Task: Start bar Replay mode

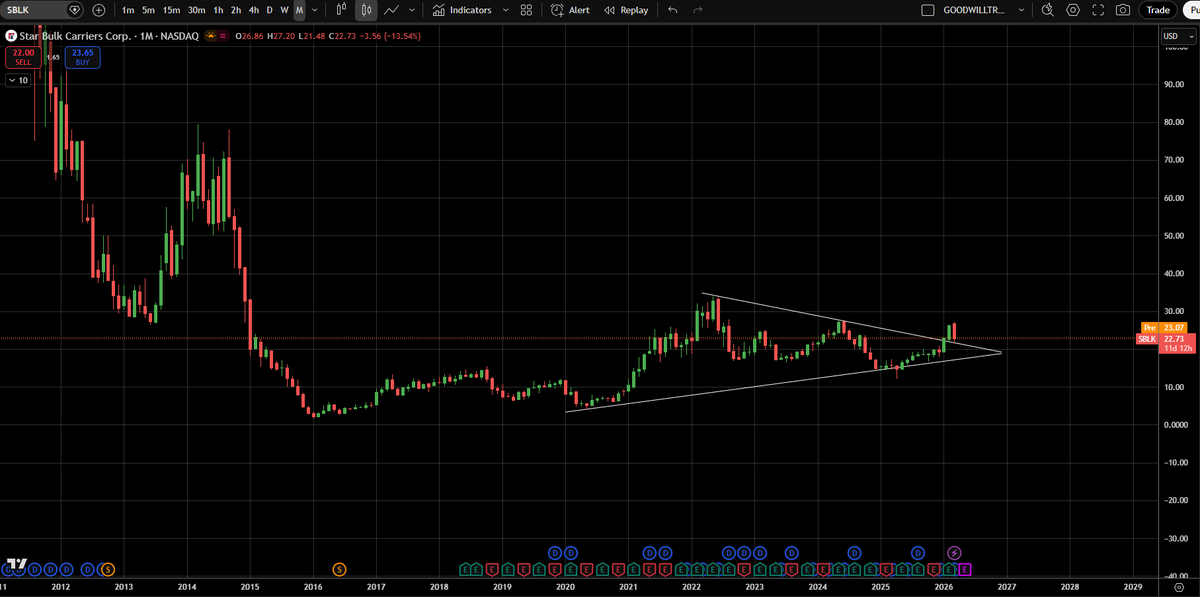Action: pyautogui.click(x=626, y=10)
